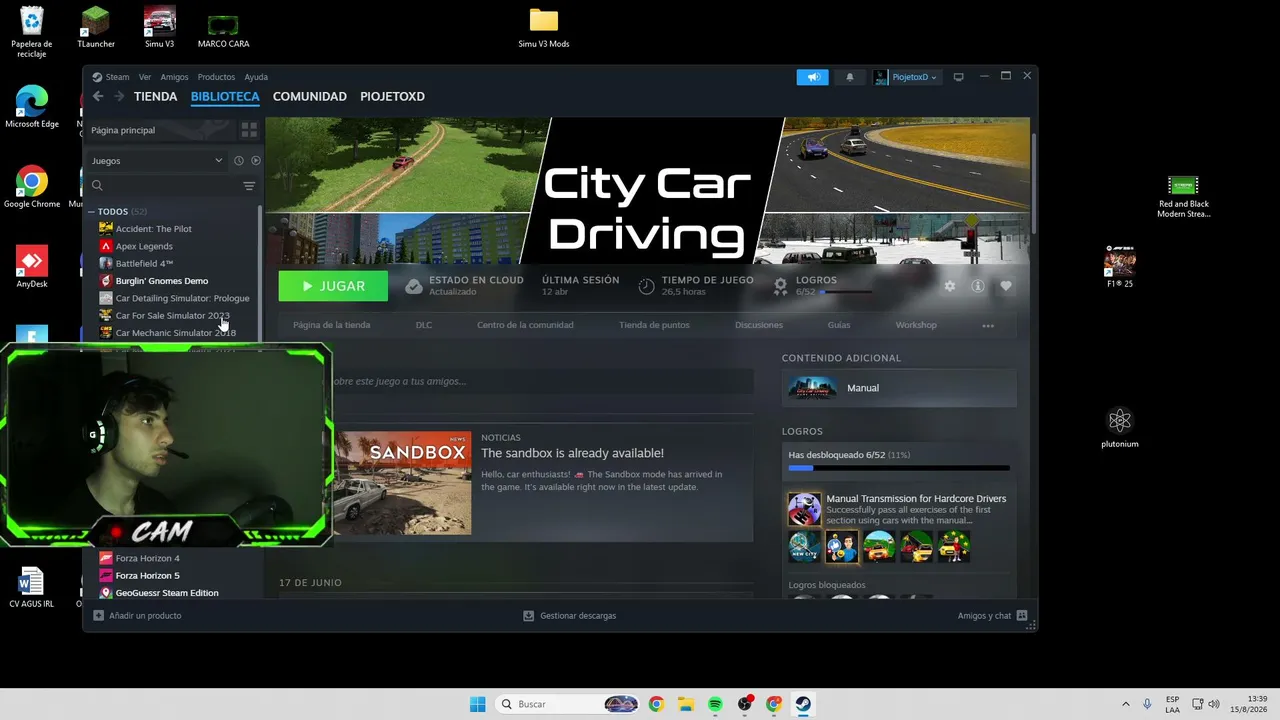Collapse the TODOS games category

click(91, 212)
